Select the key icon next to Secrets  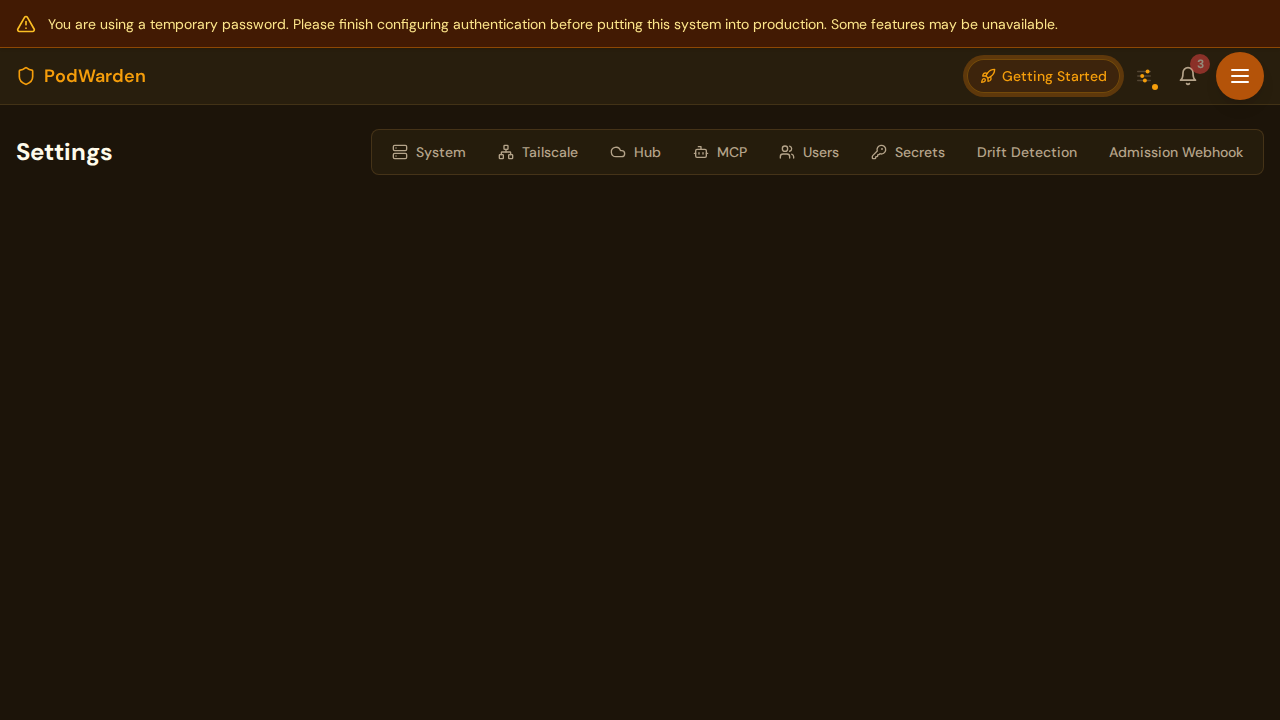click(x=879, y=152)
